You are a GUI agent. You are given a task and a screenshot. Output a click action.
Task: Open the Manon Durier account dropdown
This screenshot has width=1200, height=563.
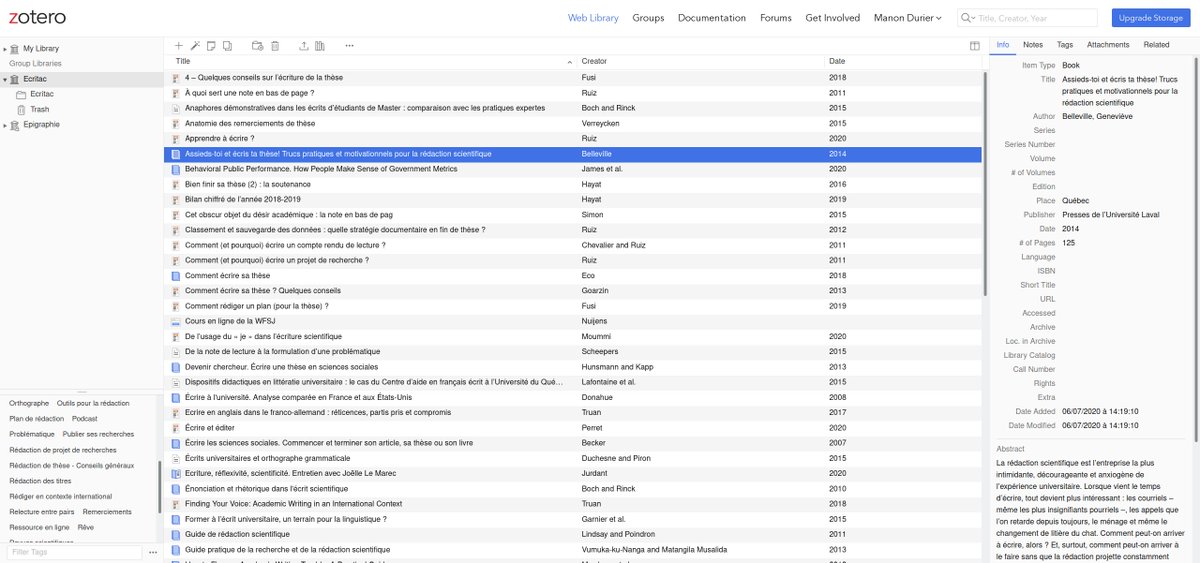click(x=907, y=18)
